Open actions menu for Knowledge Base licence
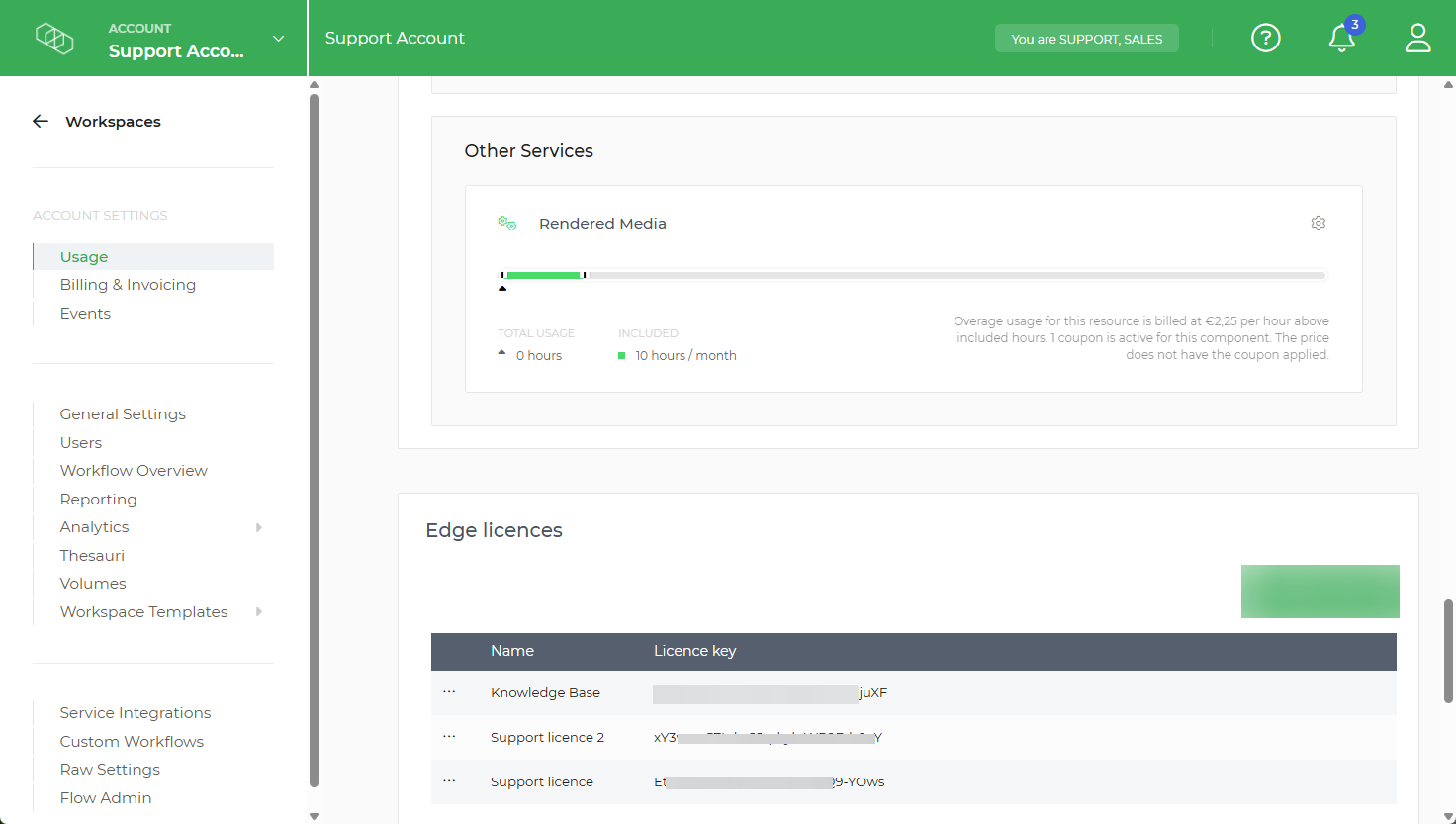Viewport: 1456px width, 824px height. click(450, 692)
